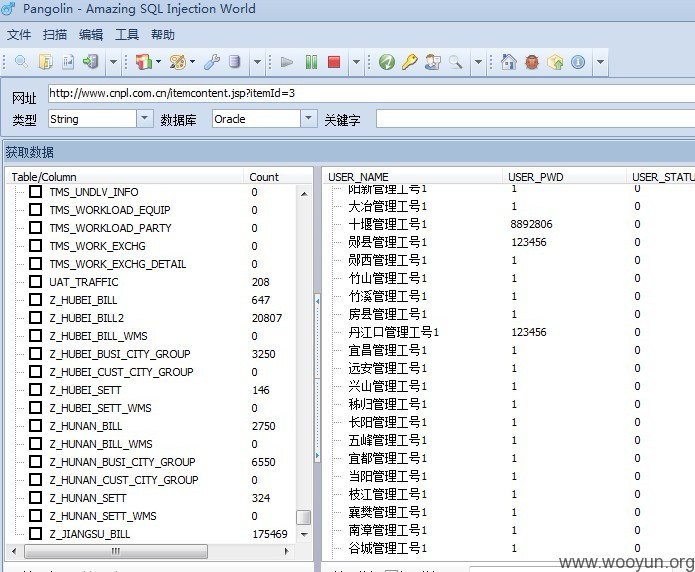Screen dimensions: 695x572
Task: Check the TMS_UNDLV_INFO table checkbox
Action: [x=35, y=192]
